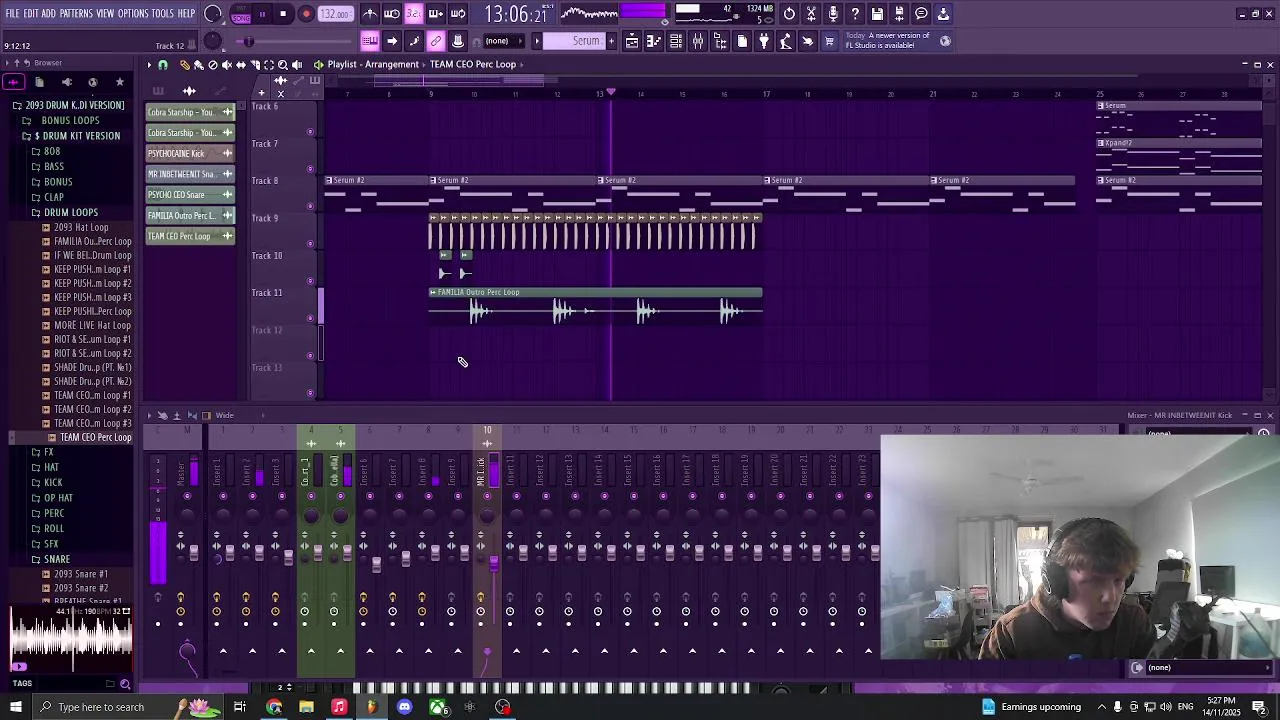The image size is (1280, 720).
Task: Open the PATTERNS menu
Action: (x=75, y=14)
